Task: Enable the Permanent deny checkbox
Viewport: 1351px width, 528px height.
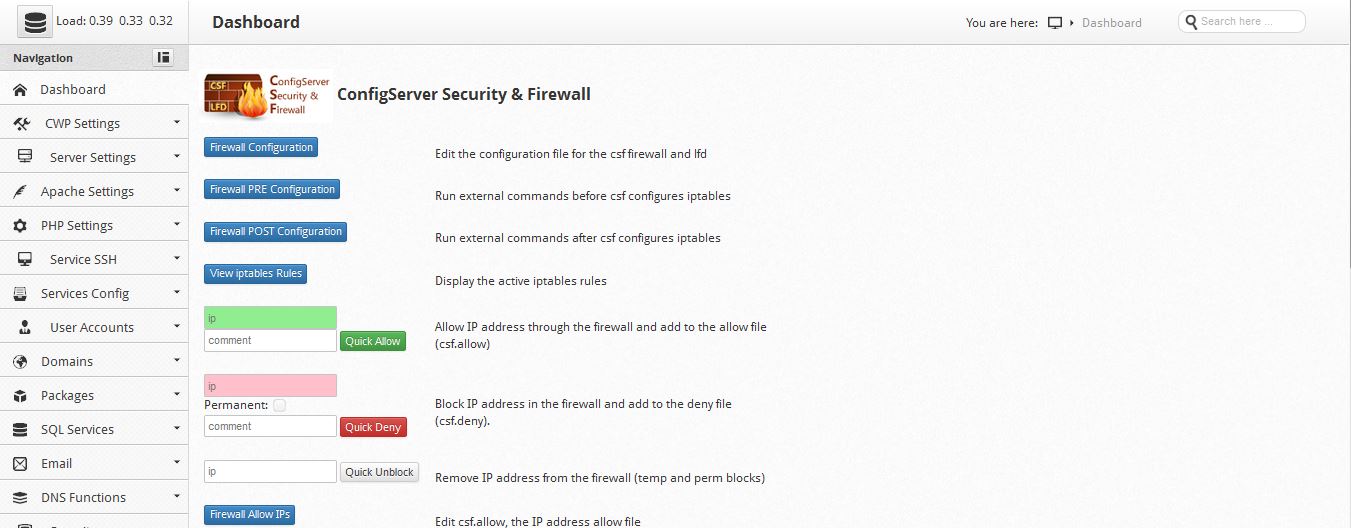Action: [280, 405]
